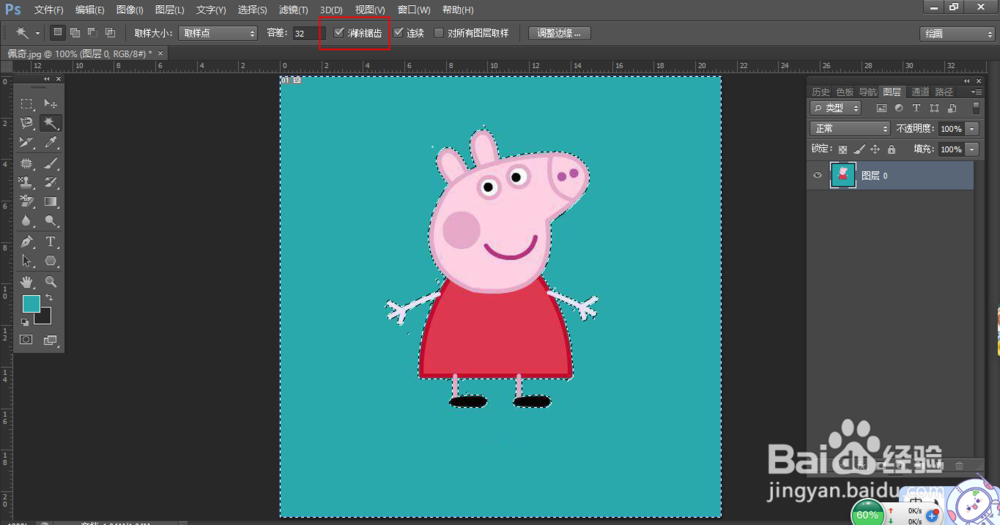The image size is (1000, 525).
Task: Select the Eyedropper tool
Action: [50, 142]
